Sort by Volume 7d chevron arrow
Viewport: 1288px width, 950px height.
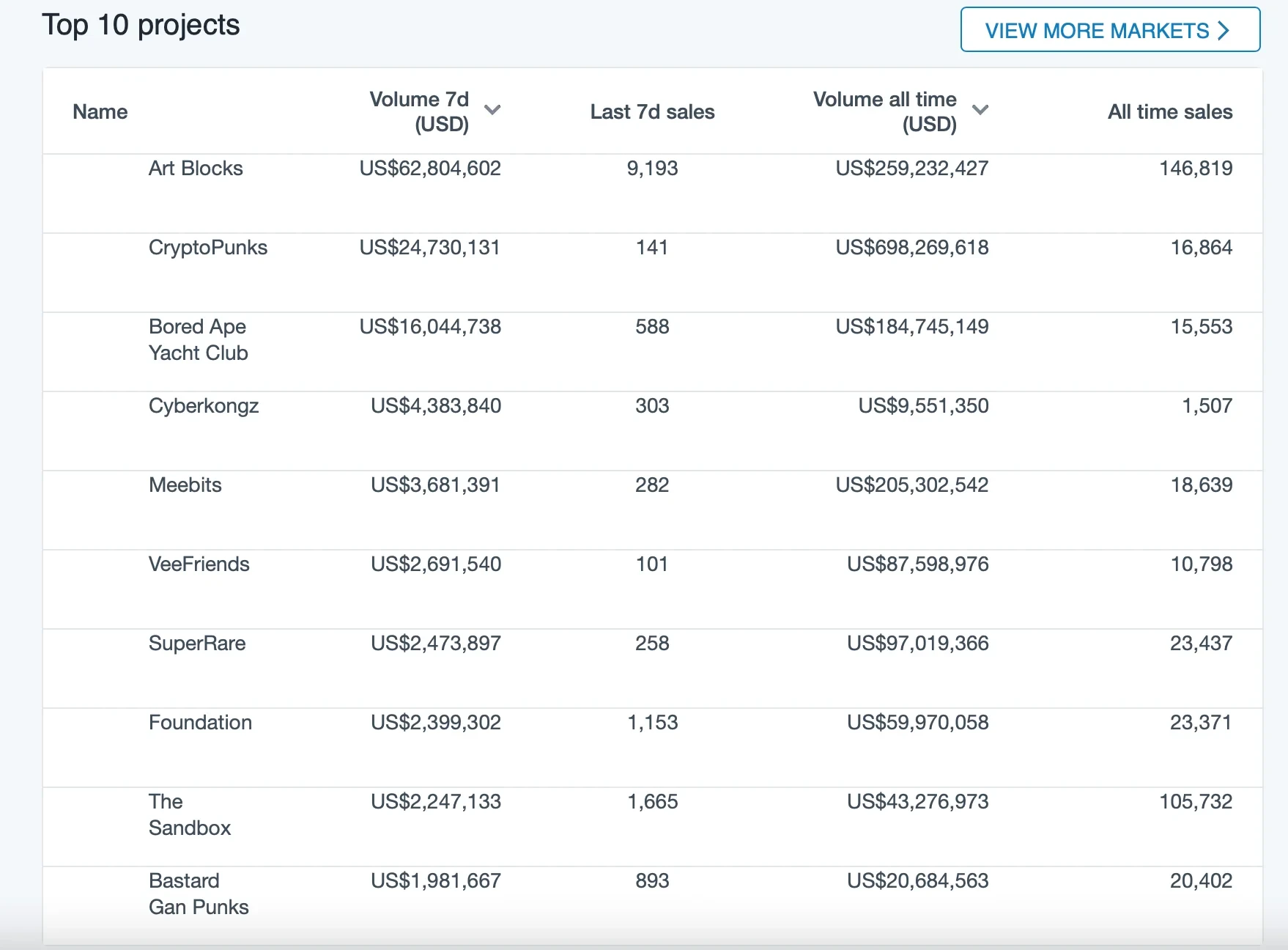coord(492,110)
